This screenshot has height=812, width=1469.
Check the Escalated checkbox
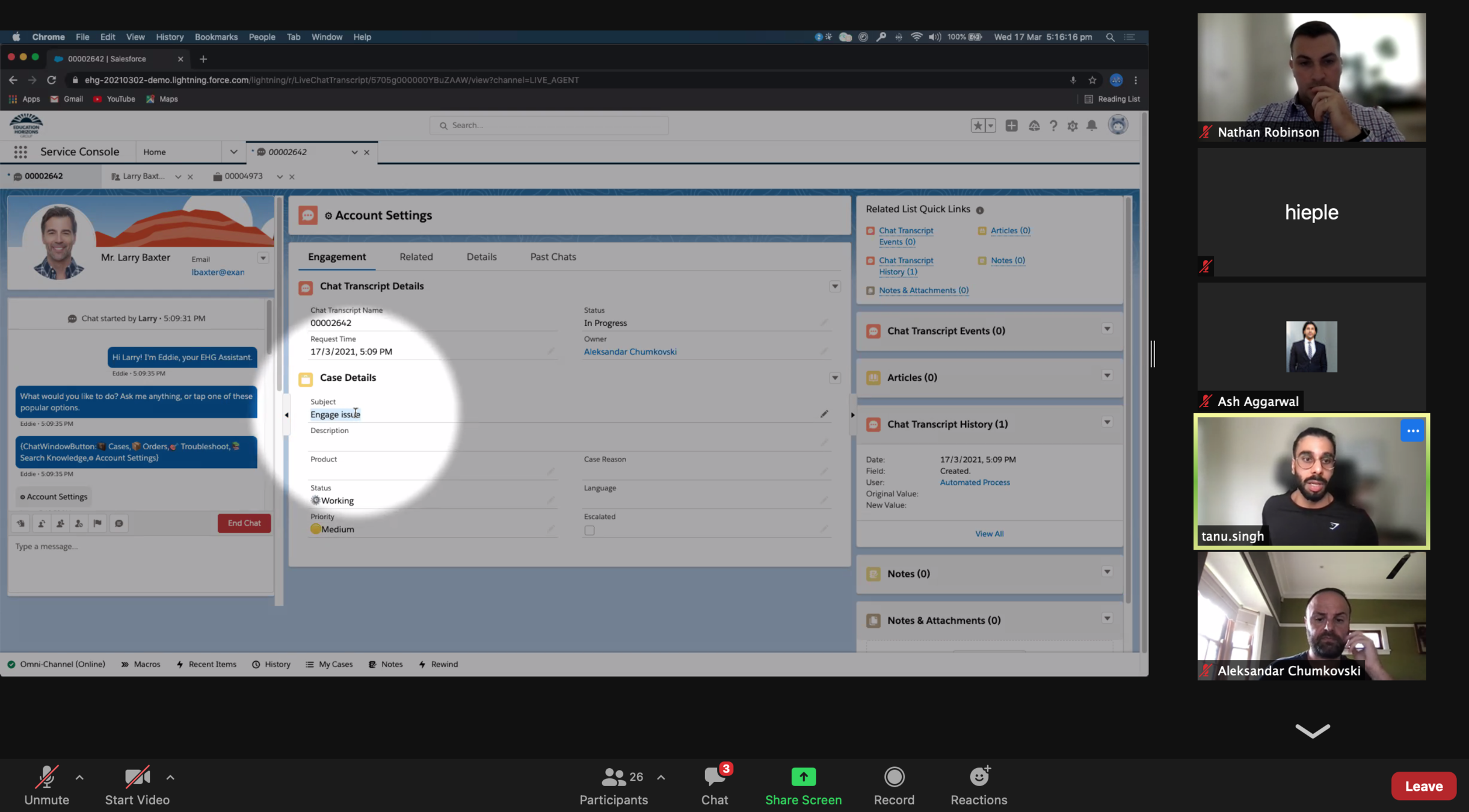click(590, 531)
